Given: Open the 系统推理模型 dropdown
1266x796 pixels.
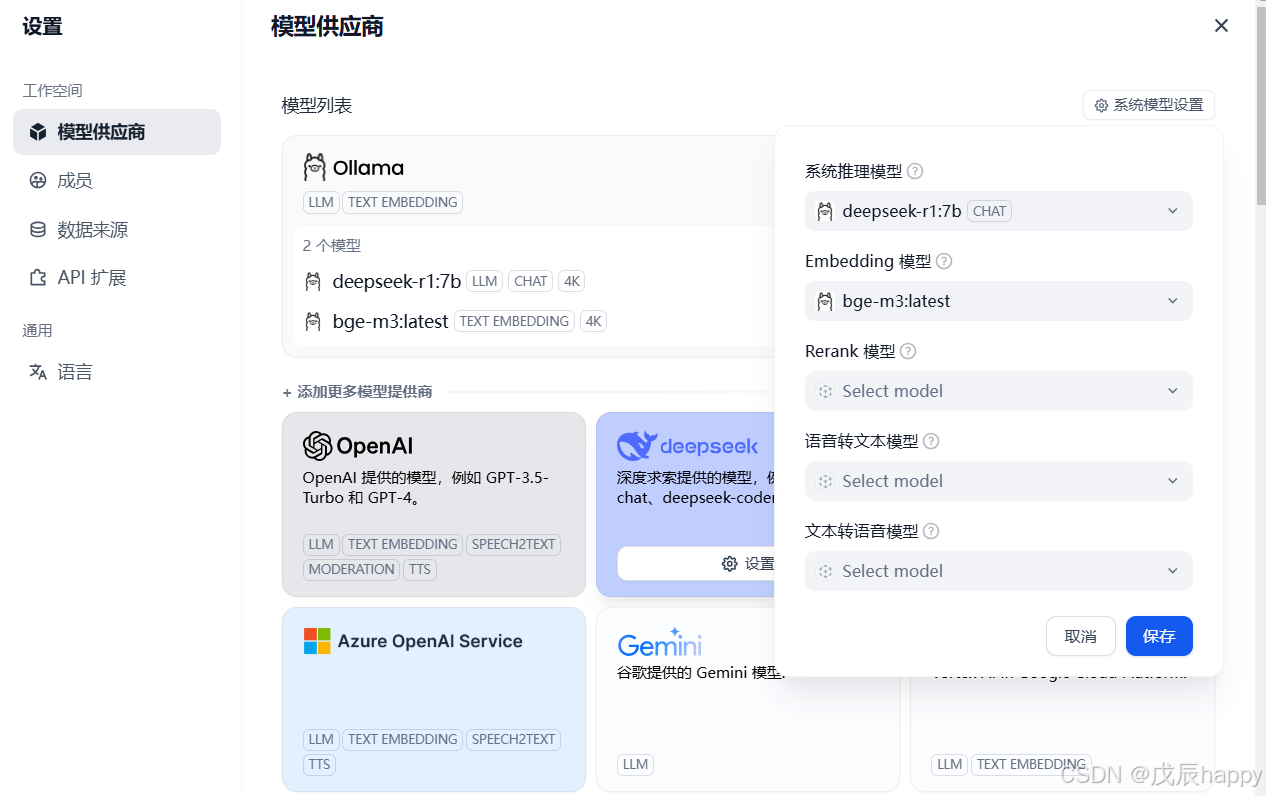Looking at the screenshot, I should 999,211.
